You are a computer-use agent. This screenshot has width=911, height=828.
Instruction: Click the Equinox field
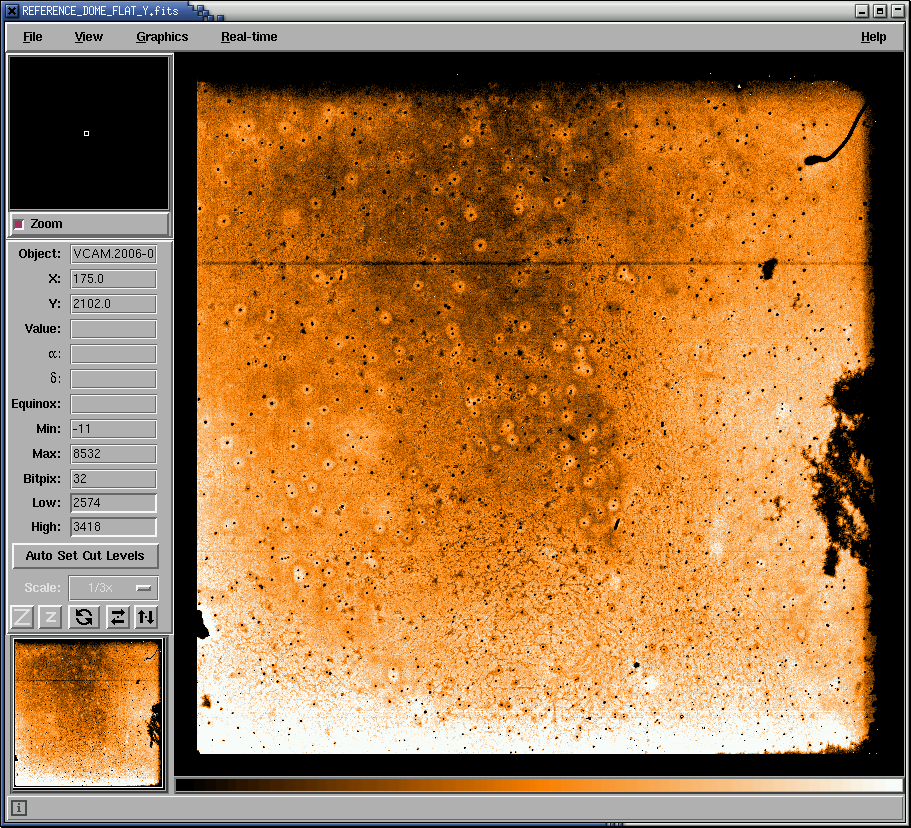113,404
